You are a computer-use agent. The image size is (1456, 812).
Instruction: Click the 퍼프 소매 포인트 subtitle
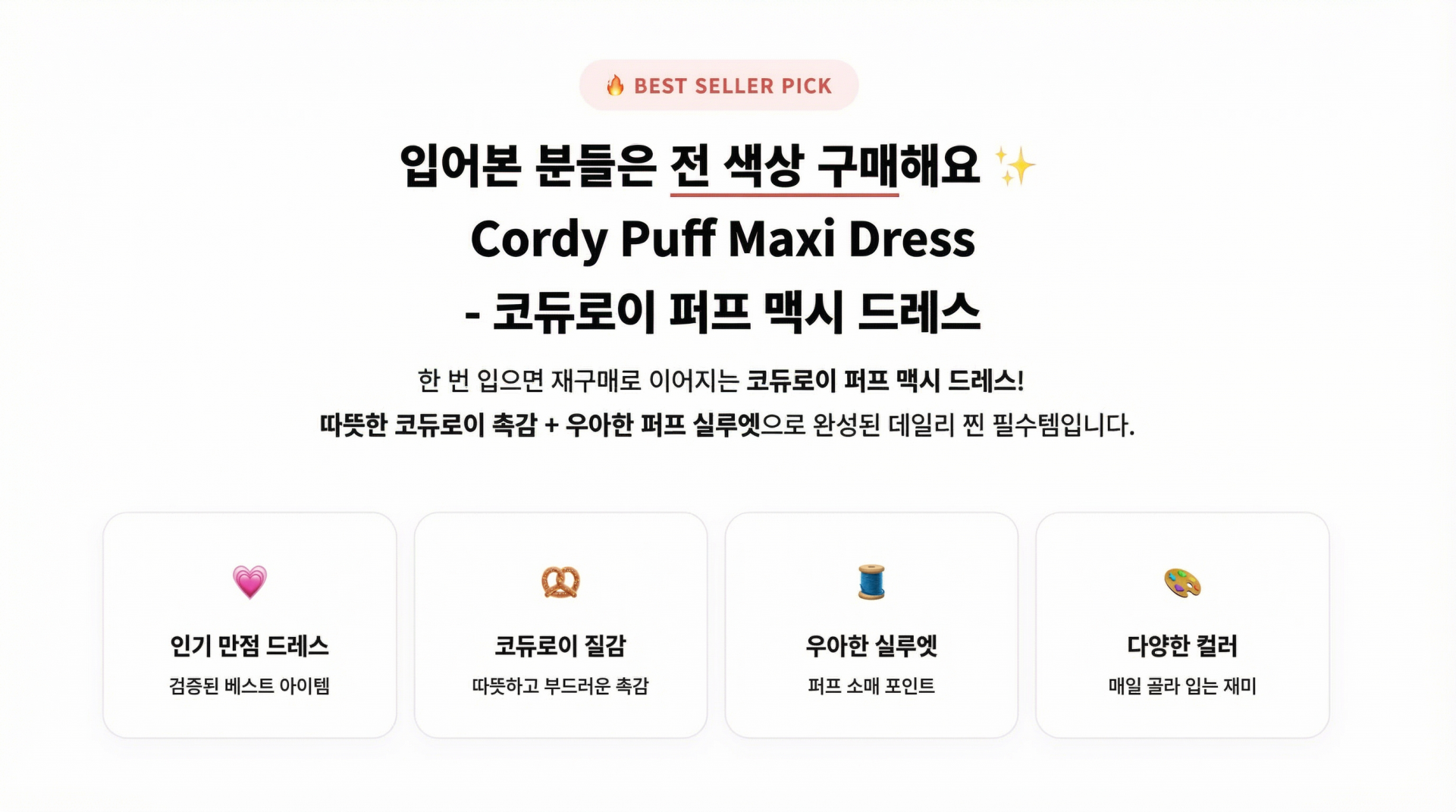pyautogui.click(x=871, y=686)
